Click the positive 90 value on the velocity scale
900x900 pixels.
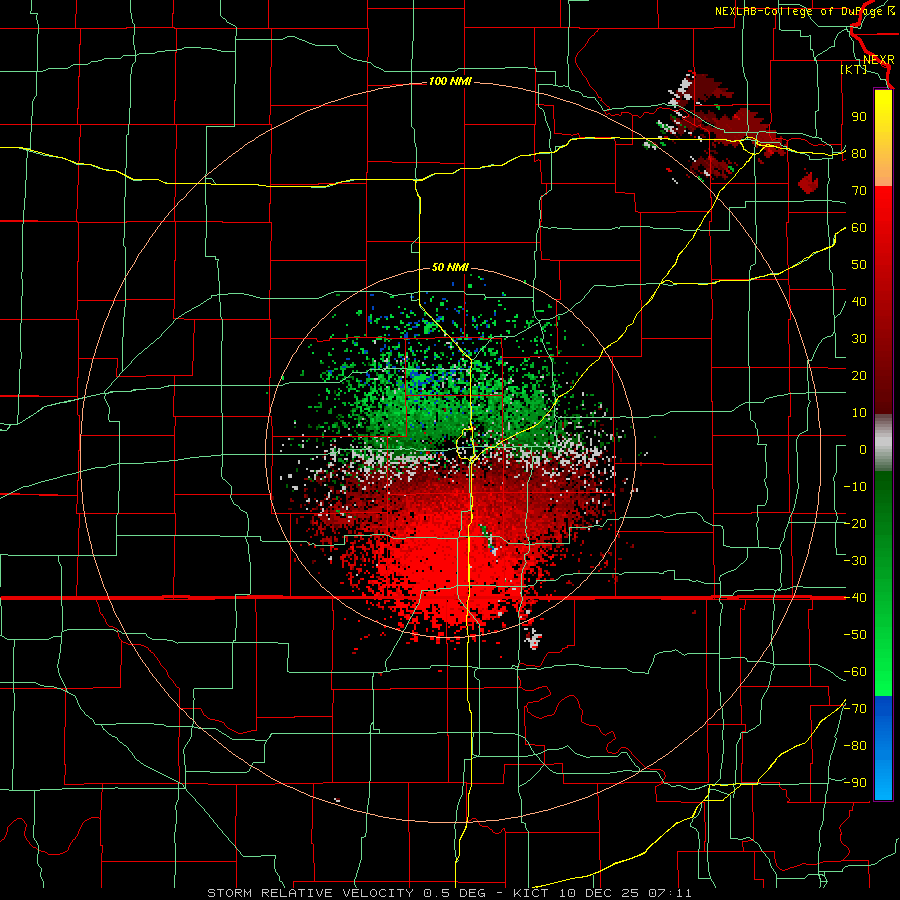pyautogui.click(x=859, y=117)
